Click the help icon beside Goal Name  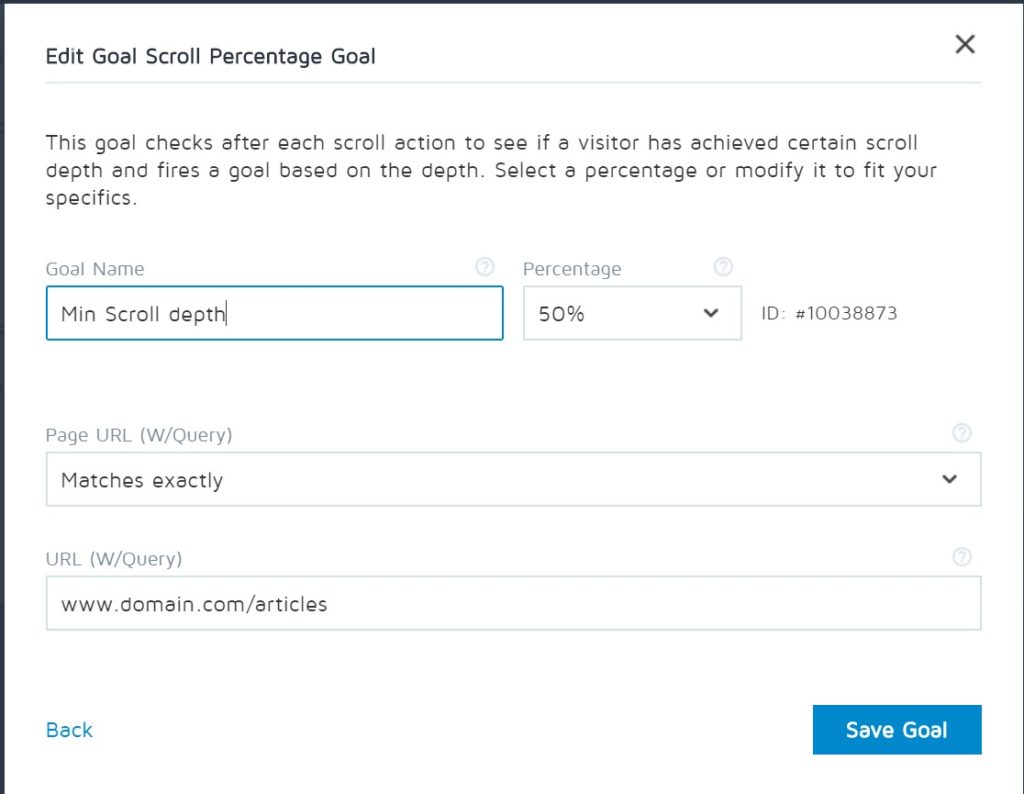point(485,267)
